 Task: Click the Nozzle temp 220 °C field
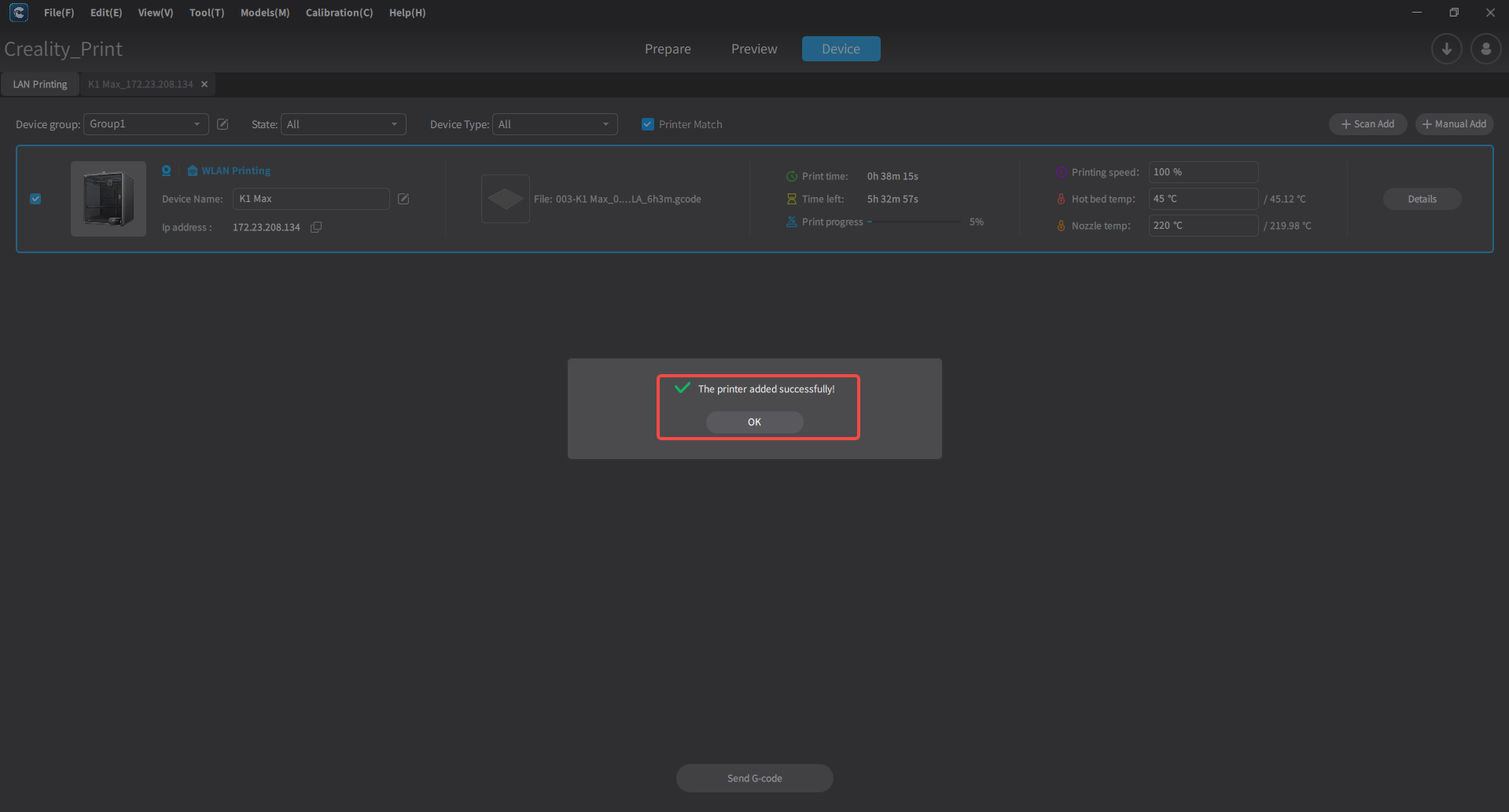point(1203,226)
